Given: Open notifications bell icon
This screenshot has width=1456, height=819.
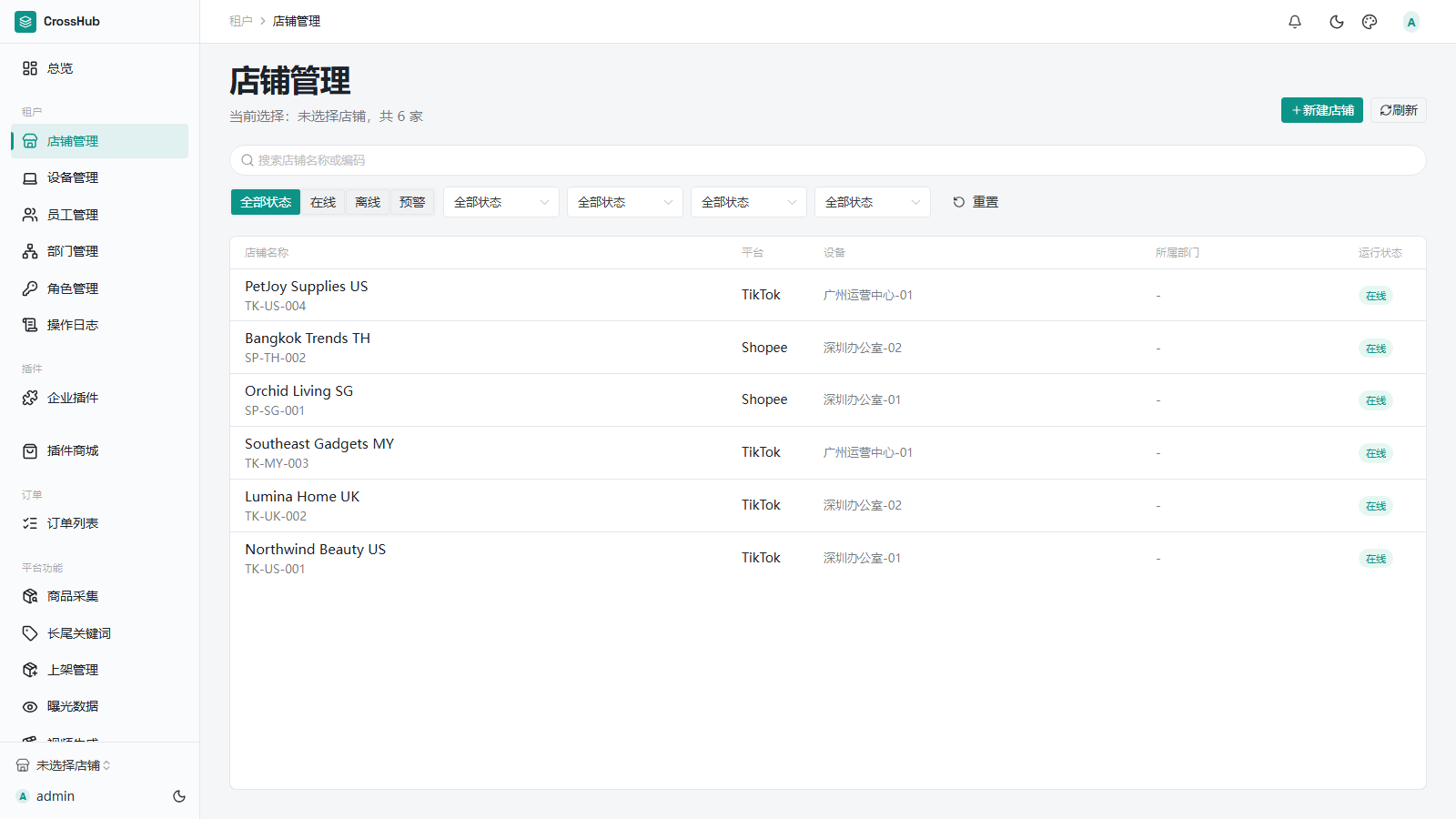Looking at the screenshot, I should (1295, 22).
